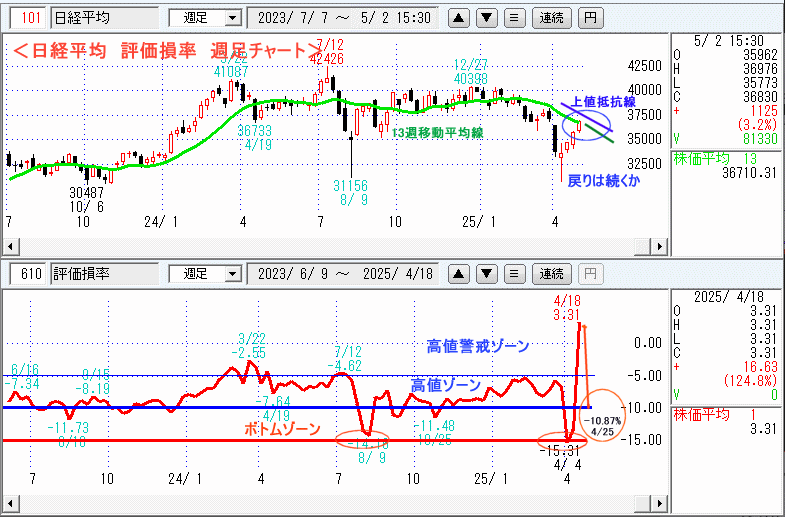Viewport: 785px width, 517px height.
Task: Click down arrow button in Nikkei chart toolbar
Action: (x=487, y=19)
